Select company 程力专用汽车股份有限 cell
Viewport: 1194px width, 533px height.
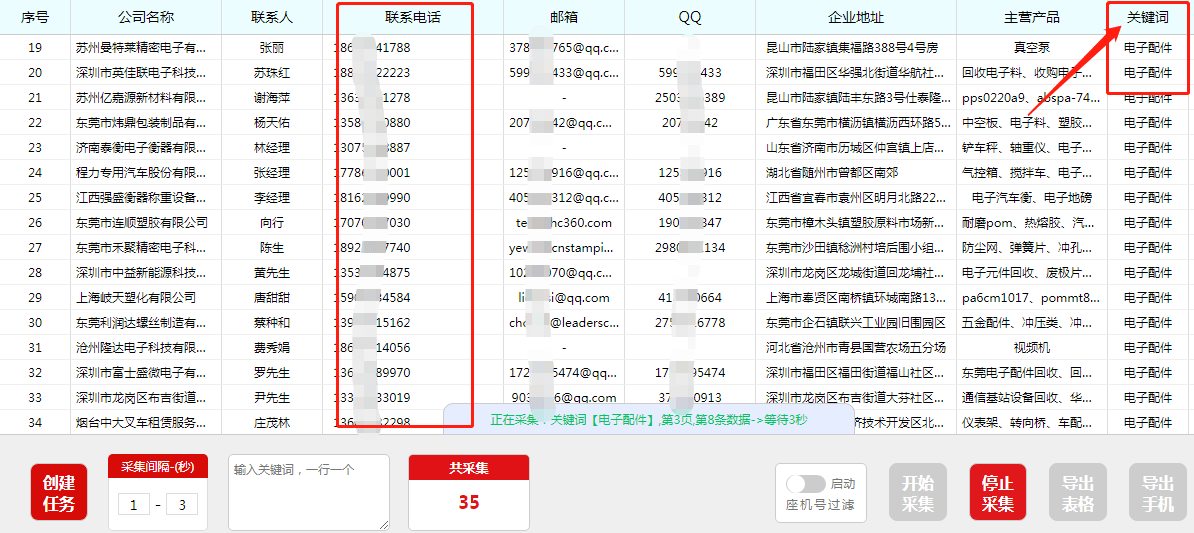(x=141, y=173)
